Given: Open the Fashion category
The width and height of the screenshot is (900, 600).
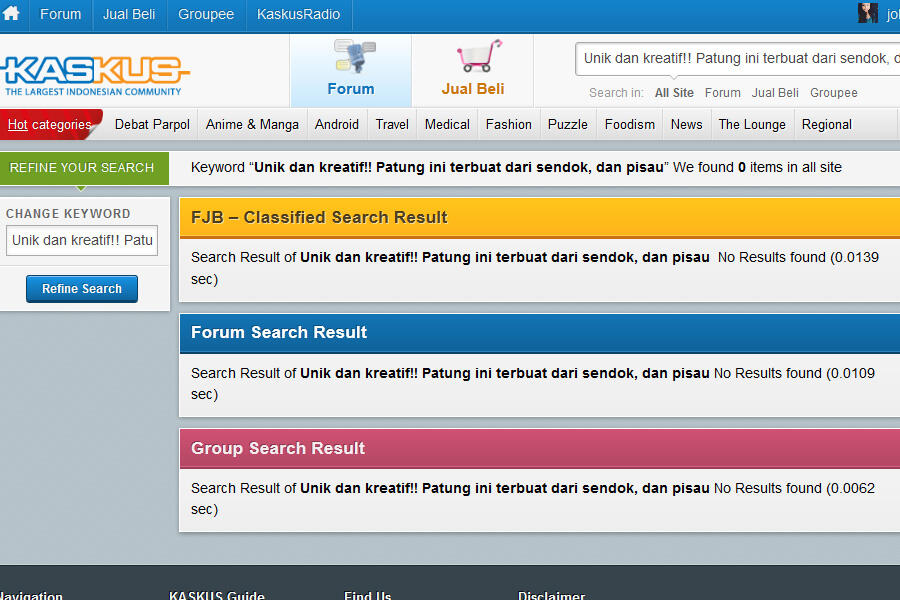Looking at the screenshot, I should coord(509,125).
